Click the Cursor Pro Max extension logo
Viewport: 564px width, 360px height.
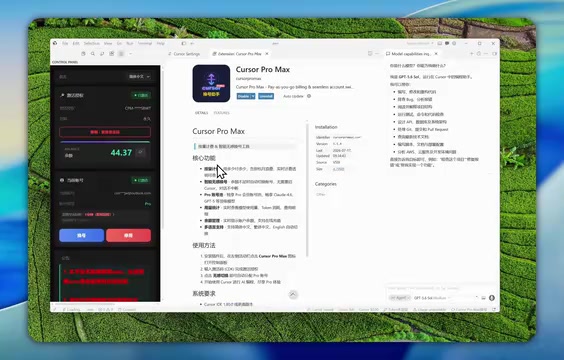pos(212,83)
